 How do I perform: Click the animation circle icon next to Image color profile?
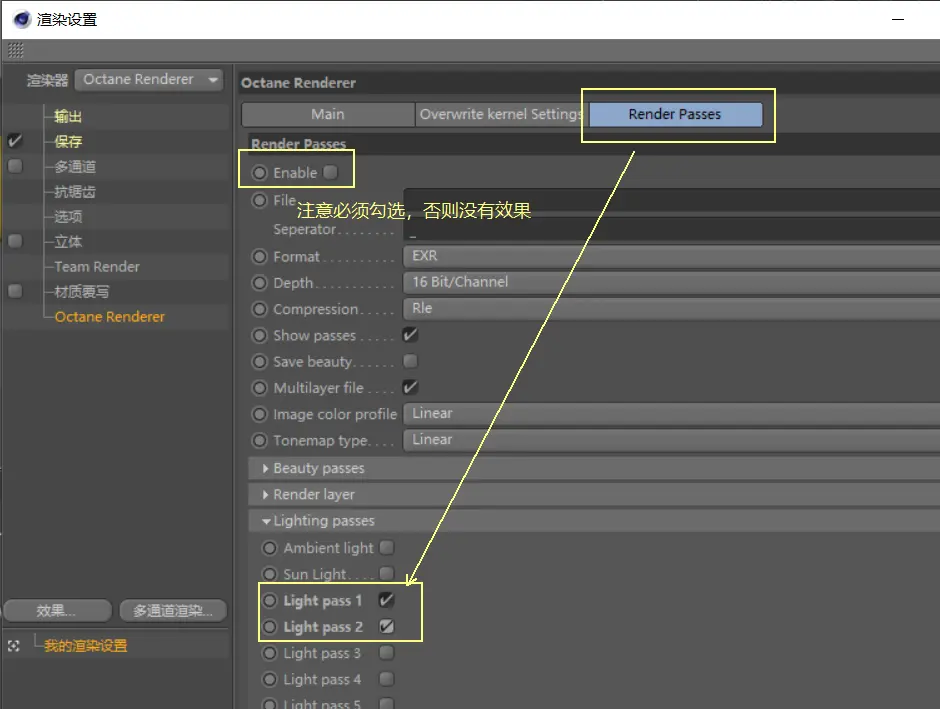(259, 414)
